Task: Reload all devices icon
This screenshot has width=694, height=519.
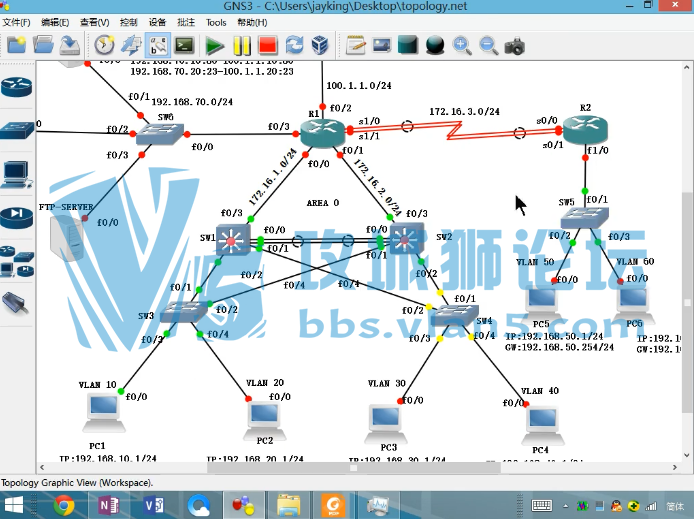Action: (x=294, y=45)
